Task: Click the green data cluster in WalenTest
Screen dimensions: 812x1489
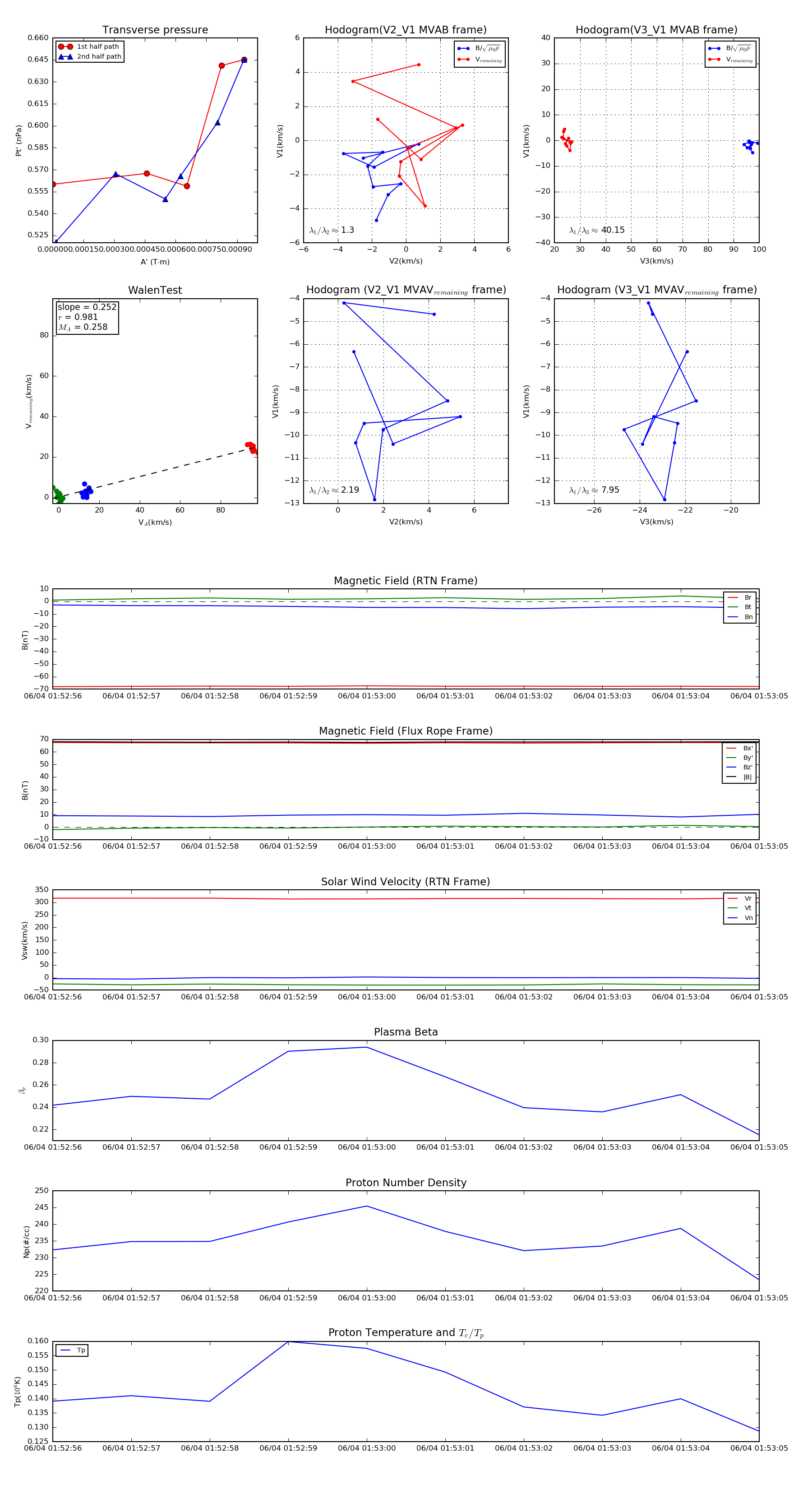Action: click(57, 495)
